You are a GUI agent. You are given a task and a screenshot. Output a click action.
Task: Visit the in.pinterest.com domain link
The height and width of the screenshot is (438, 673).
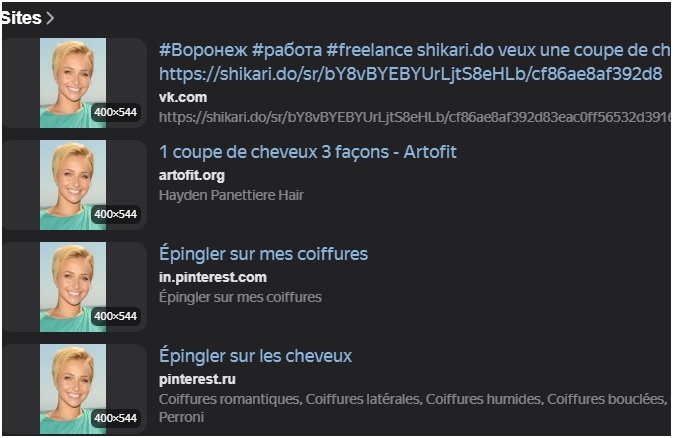tap(213, 277)
